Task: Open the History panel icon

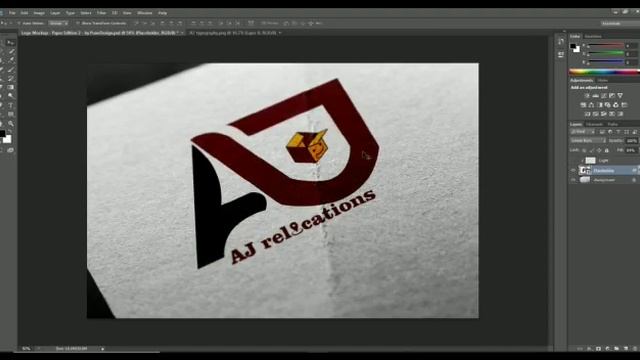Action: [561, 42]
